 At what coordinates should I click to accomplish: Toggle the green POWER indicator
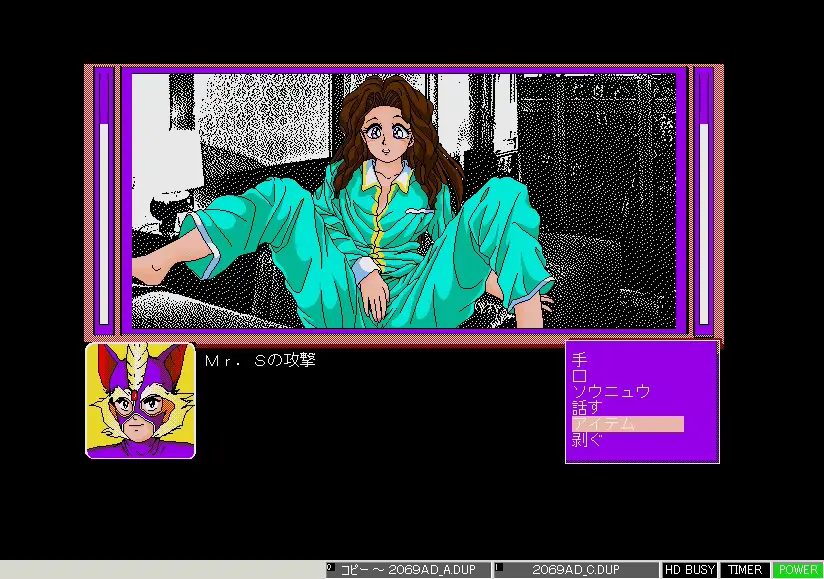click(x=798, y=570)
